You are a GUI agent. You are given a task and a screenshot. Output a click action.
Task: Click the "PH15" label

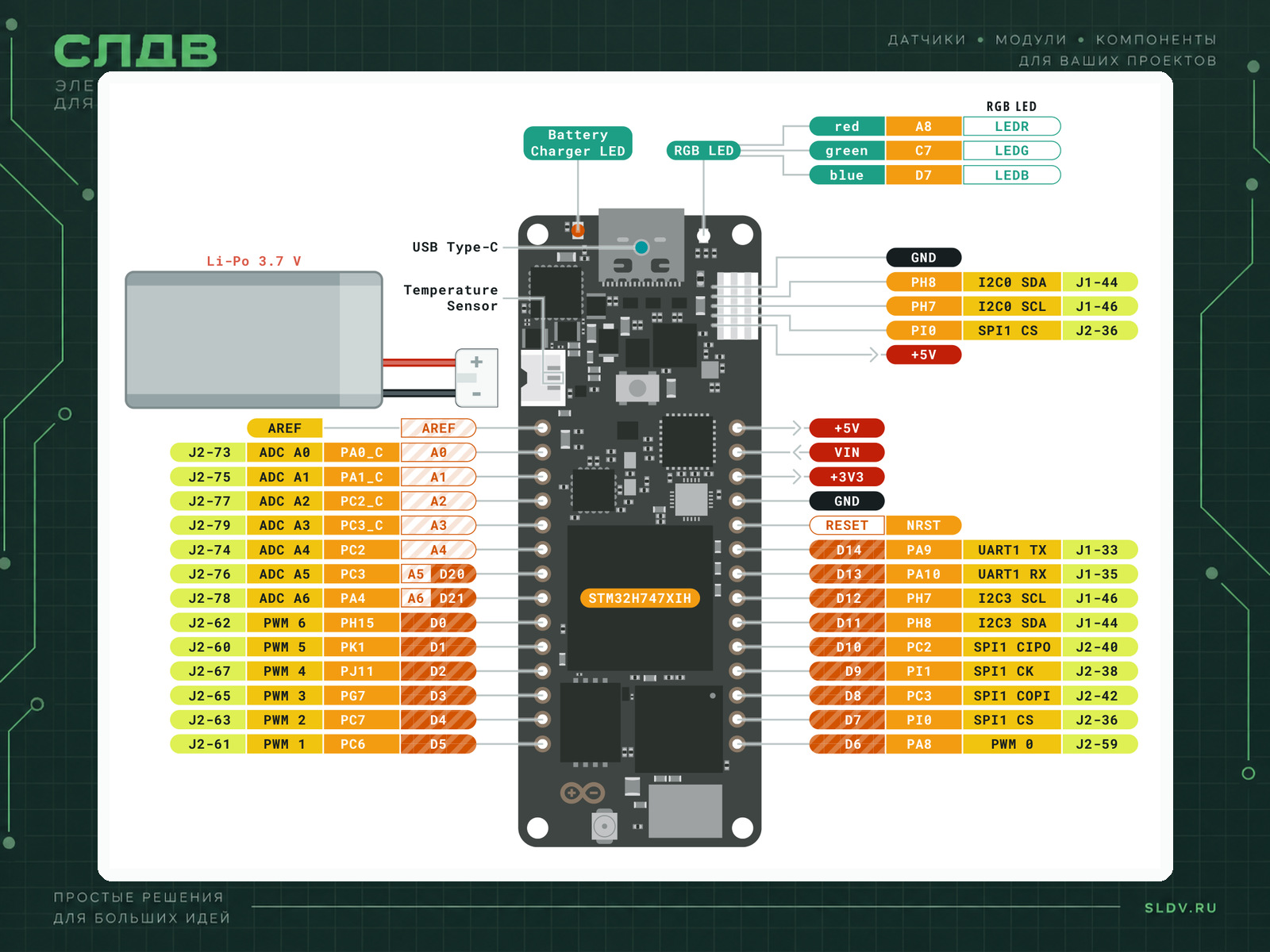(361, 623)
